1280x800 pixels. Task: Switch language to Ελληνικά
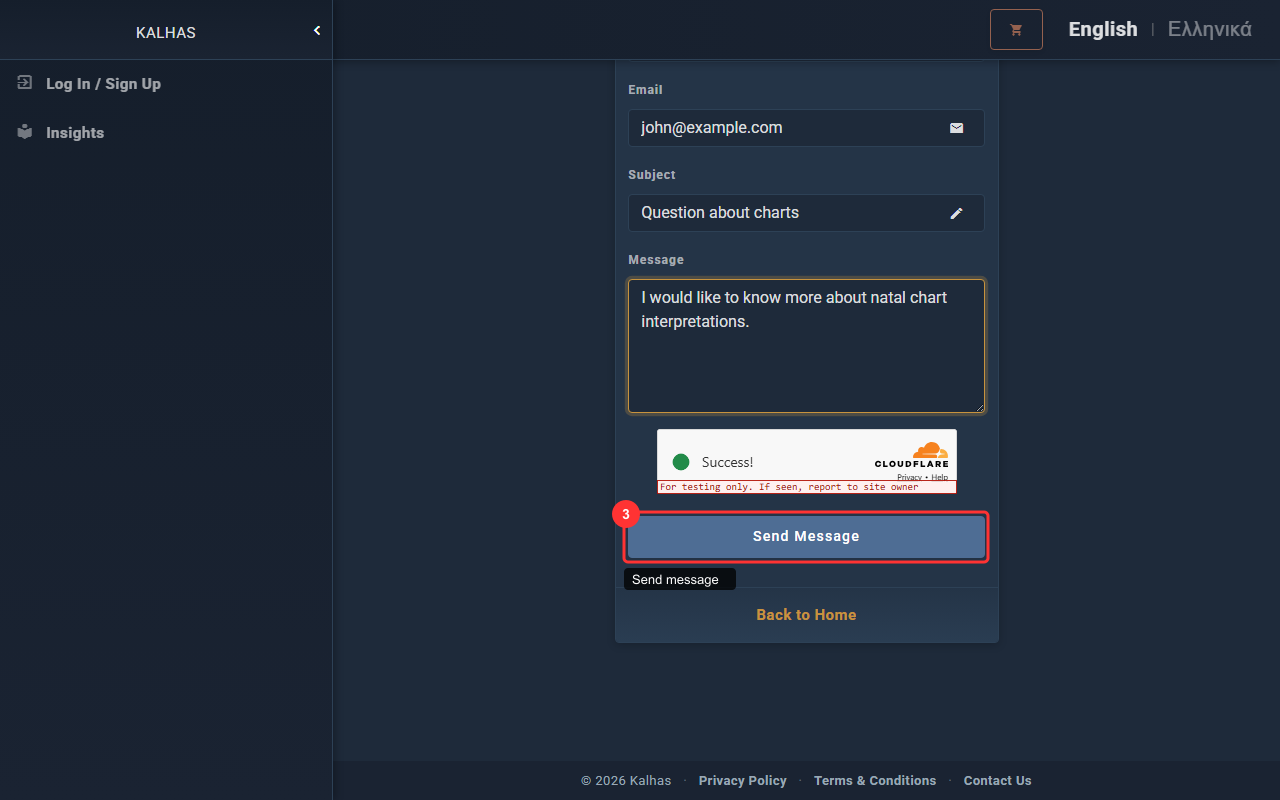(1209, 29)
